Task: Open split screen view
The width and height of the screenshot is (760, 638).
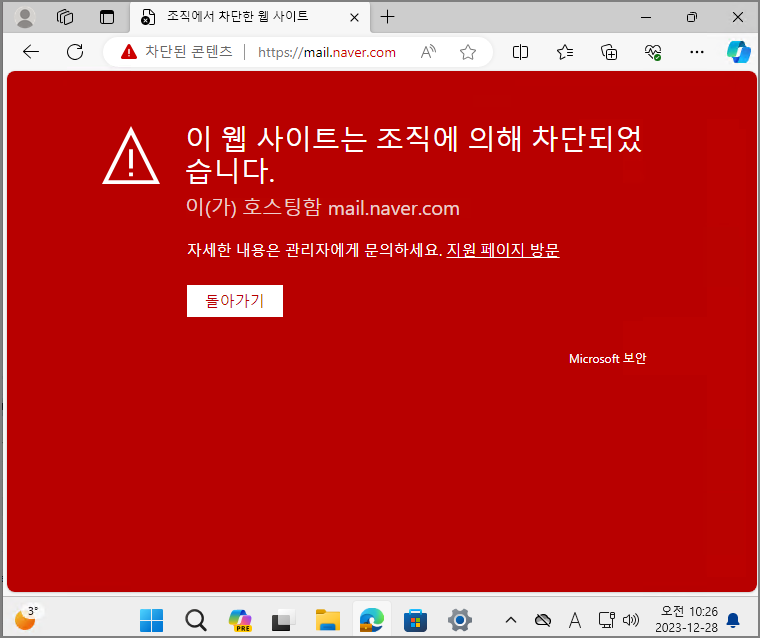Action: (520, 52)
